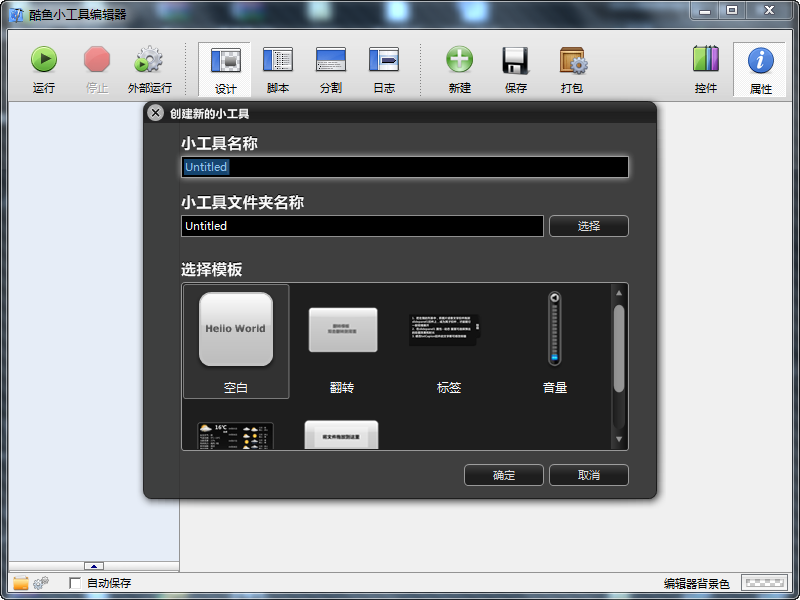Viewport: 800px width, 600px height.
Task: Close the create new widget dialog
Action: point(156,113)
